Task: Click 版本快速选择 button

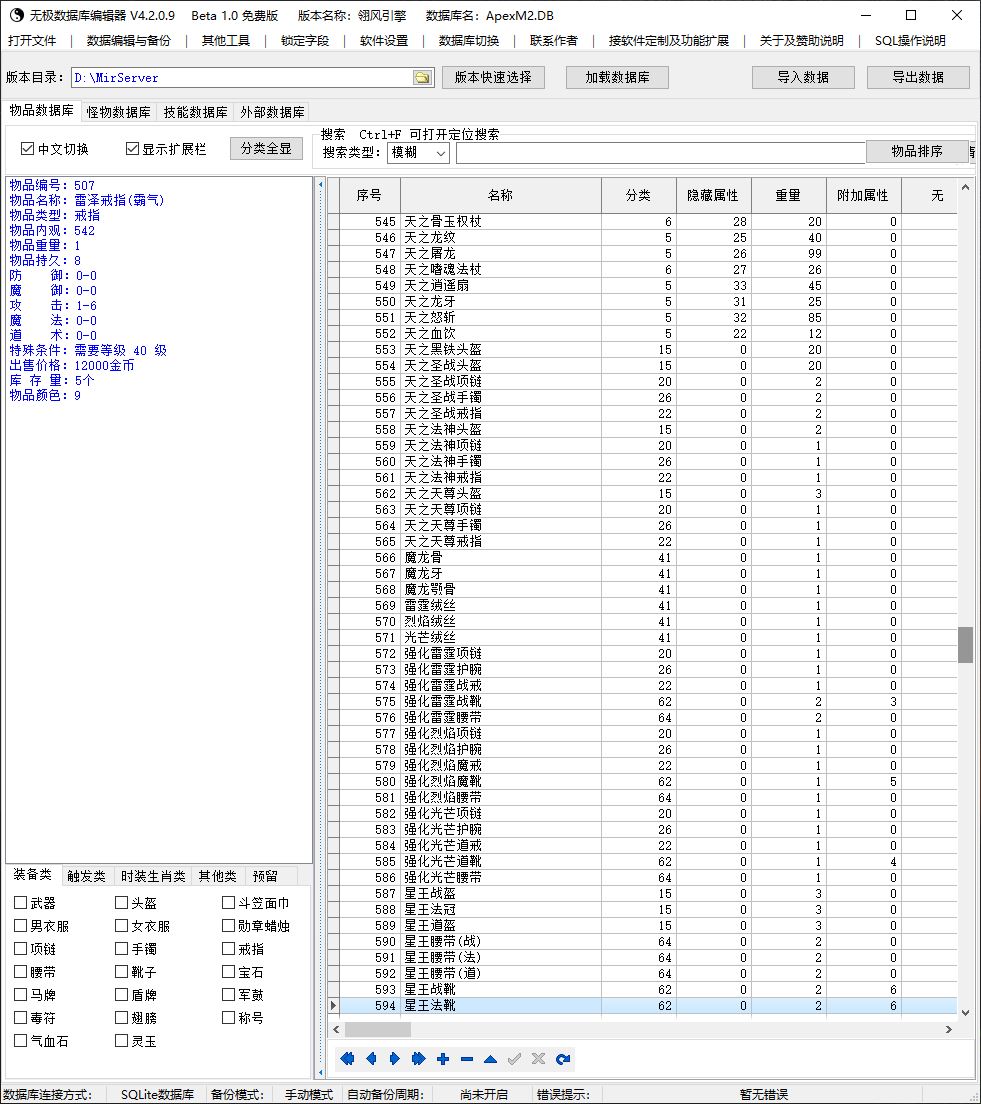Action: click(x=493, y=77)
